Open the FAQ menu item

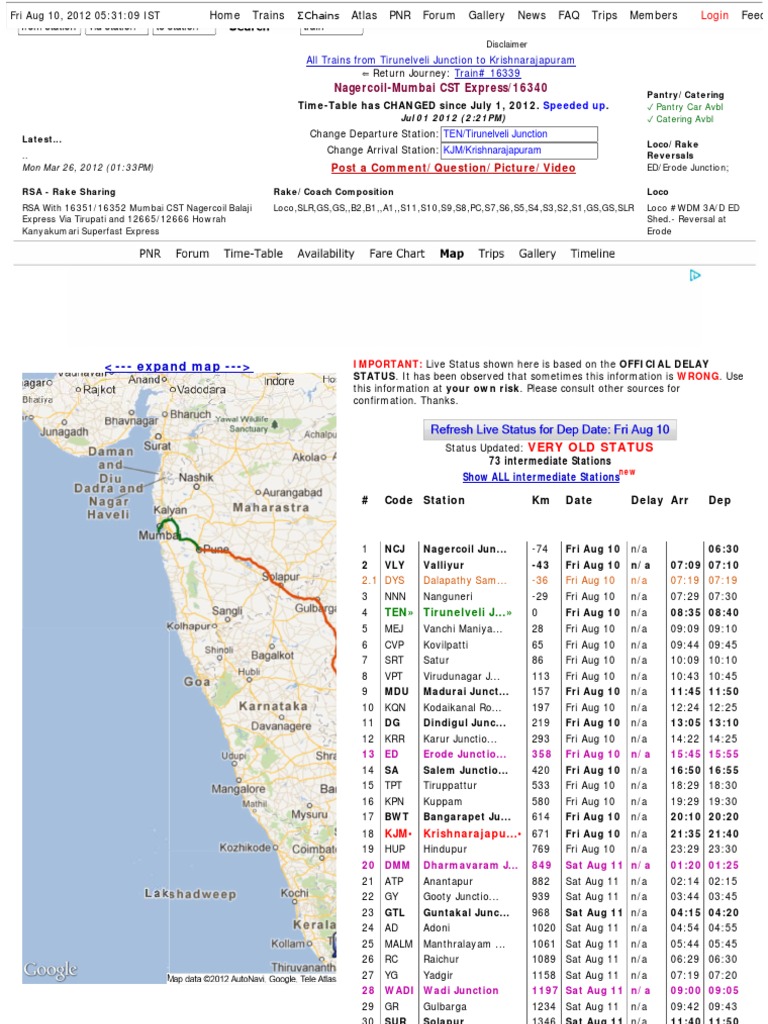click(x=569, y=15)
